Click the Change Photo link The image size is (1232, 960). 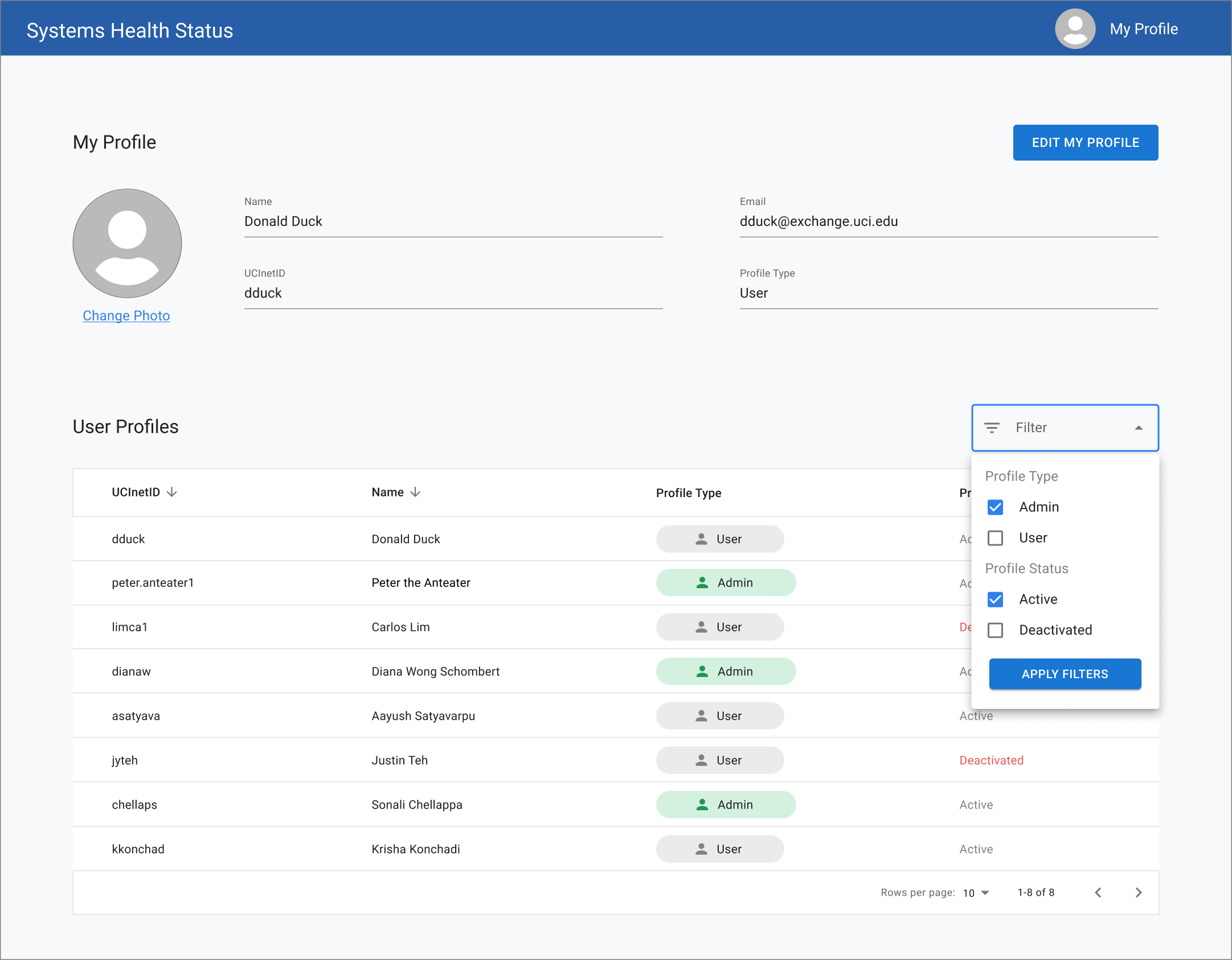[x=126, y=315]
